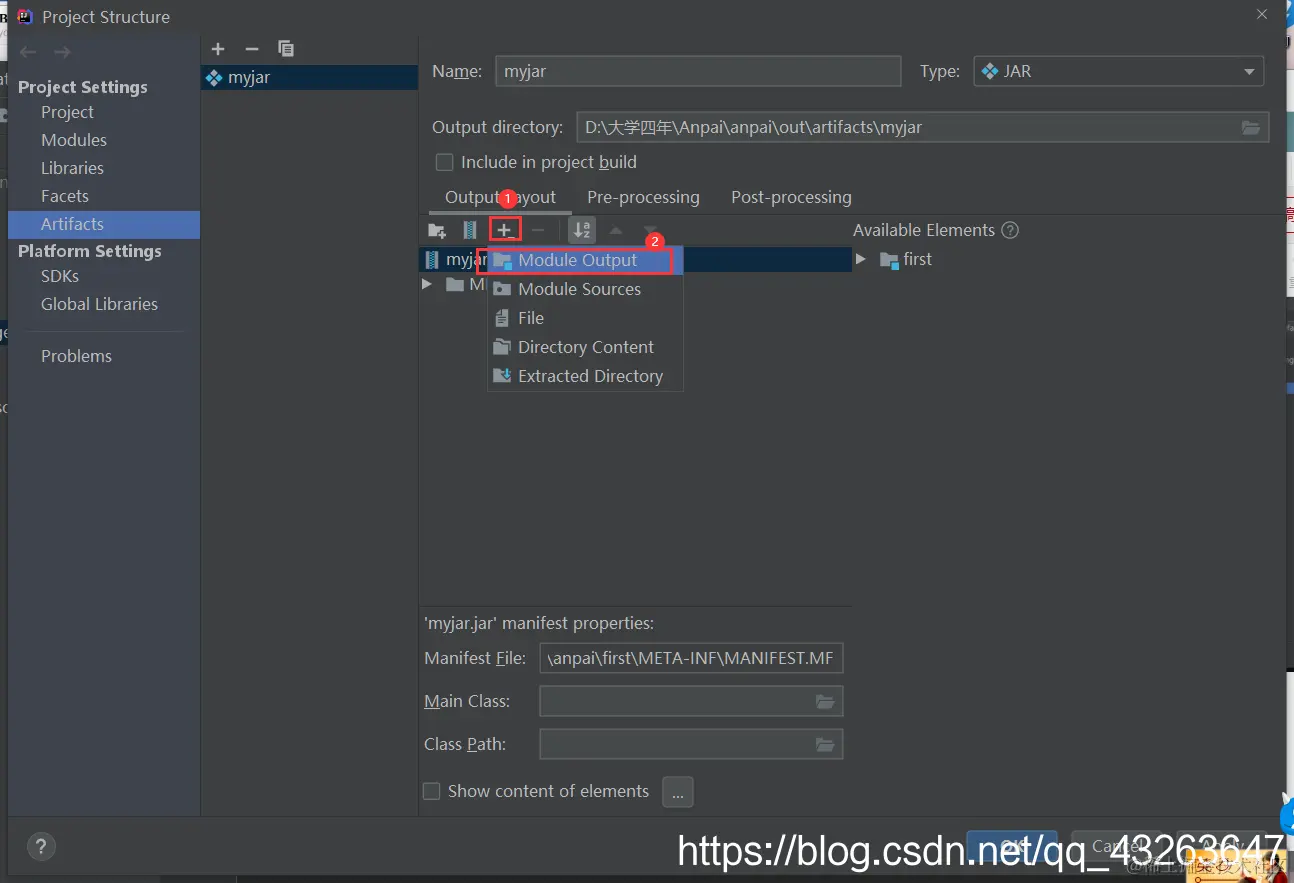Browse for the output directory folder

click(x=1250, y=127)
